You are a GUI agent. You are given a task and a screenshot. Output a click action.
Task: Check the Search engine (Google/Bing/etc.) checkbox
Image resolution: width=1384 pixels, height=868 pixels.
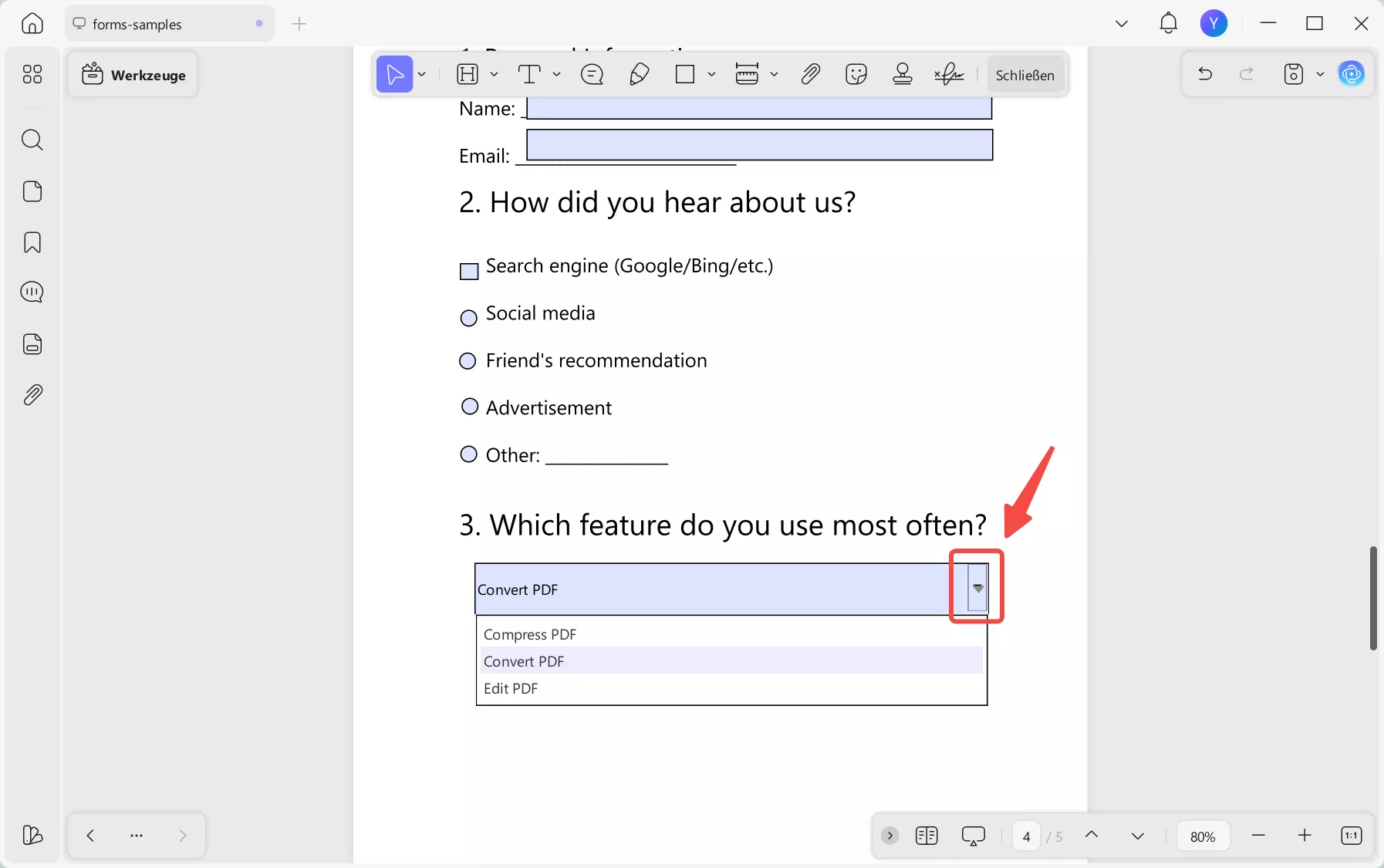point(469,272)
